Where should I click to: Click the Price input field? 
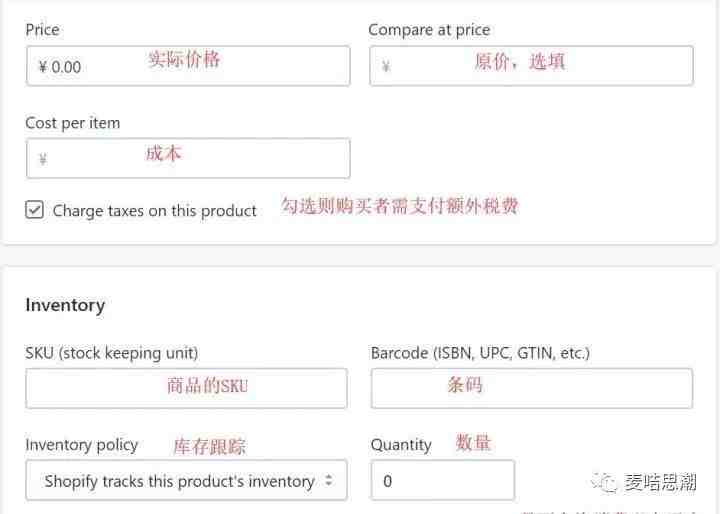click(x=188, y=66)
